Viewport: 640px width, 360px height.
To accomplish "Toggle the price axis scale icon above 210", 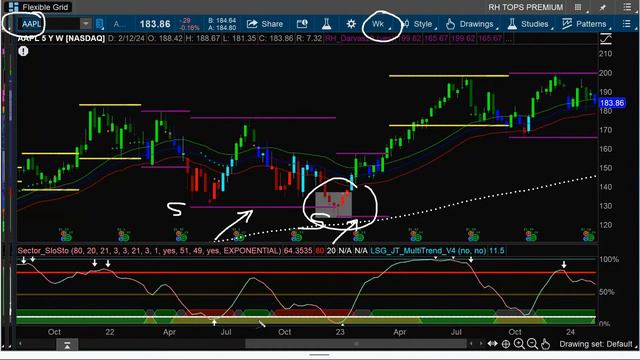I will click(606, 39).
